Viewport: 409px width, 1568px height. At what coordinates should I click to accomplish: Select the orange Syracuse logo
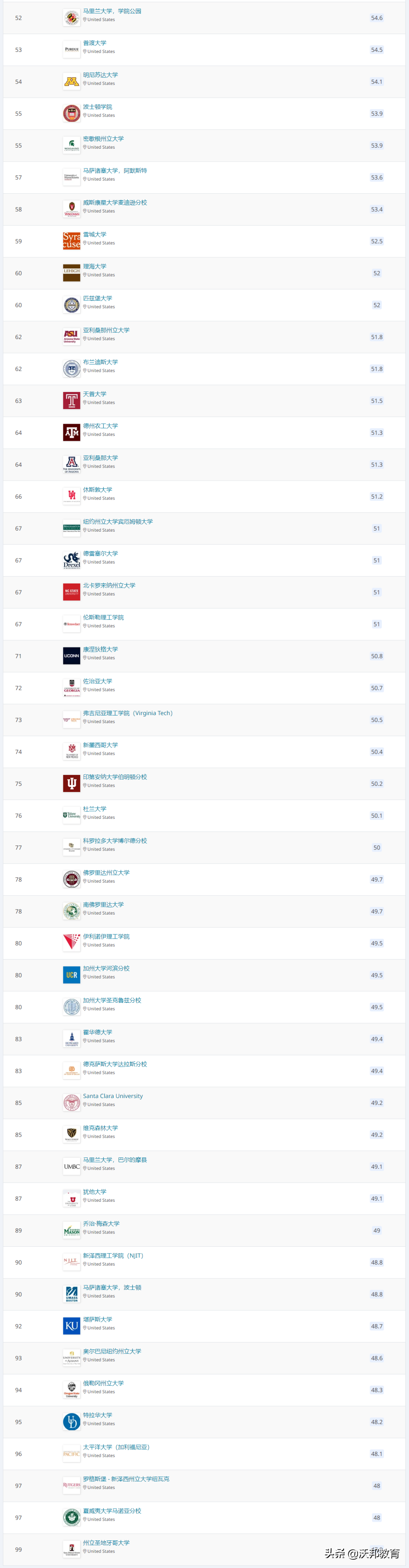click(71, 241)
